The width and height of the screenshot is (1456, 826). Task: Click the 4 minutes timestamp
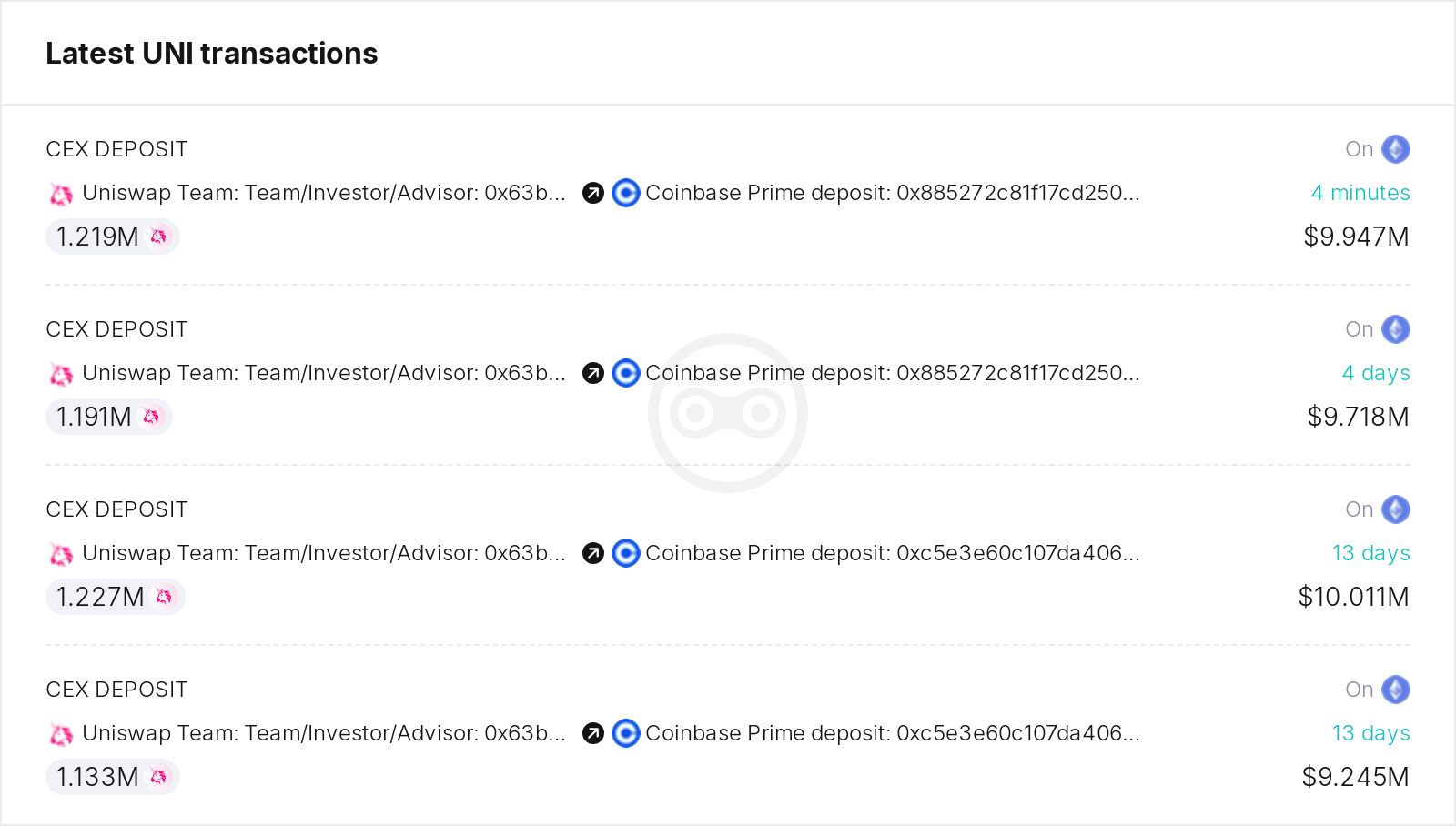tap(1360, 193)
